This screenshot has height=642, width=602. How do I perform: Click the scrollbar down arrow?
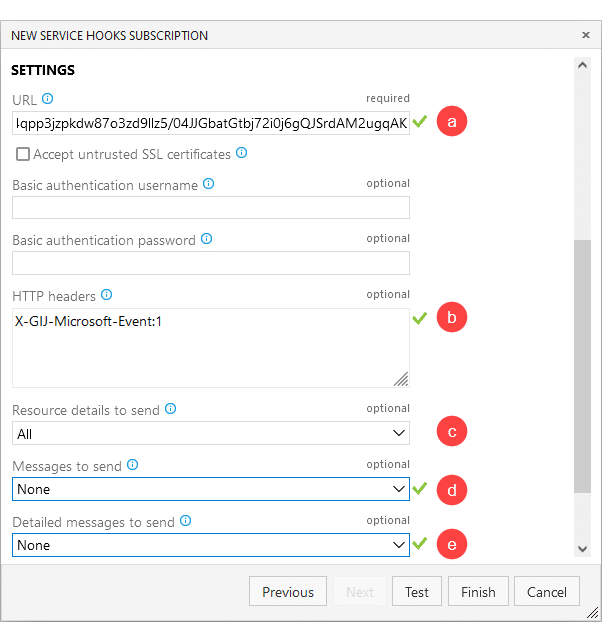tap(582, 549)
